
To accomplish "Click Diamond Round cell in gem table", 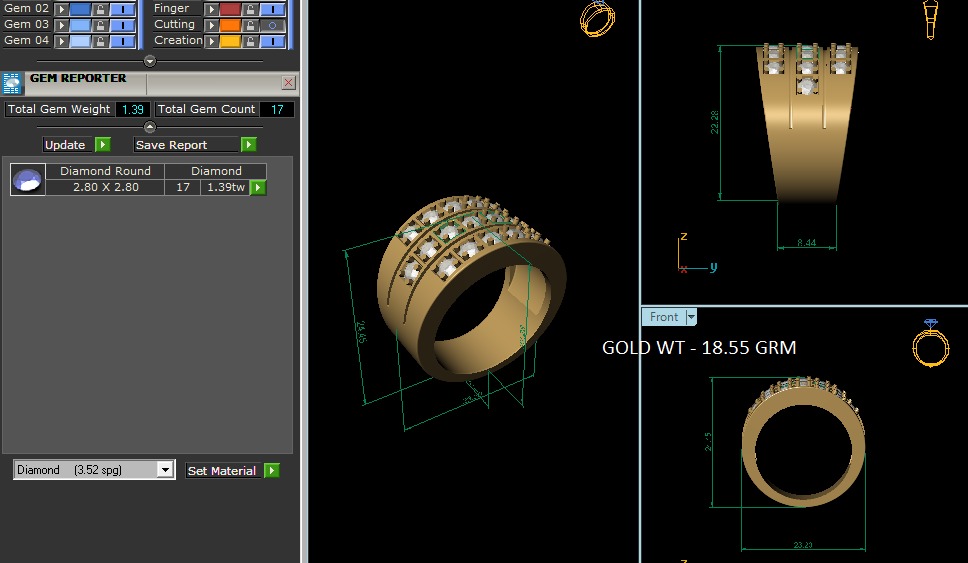I will [x=105, y=171].
